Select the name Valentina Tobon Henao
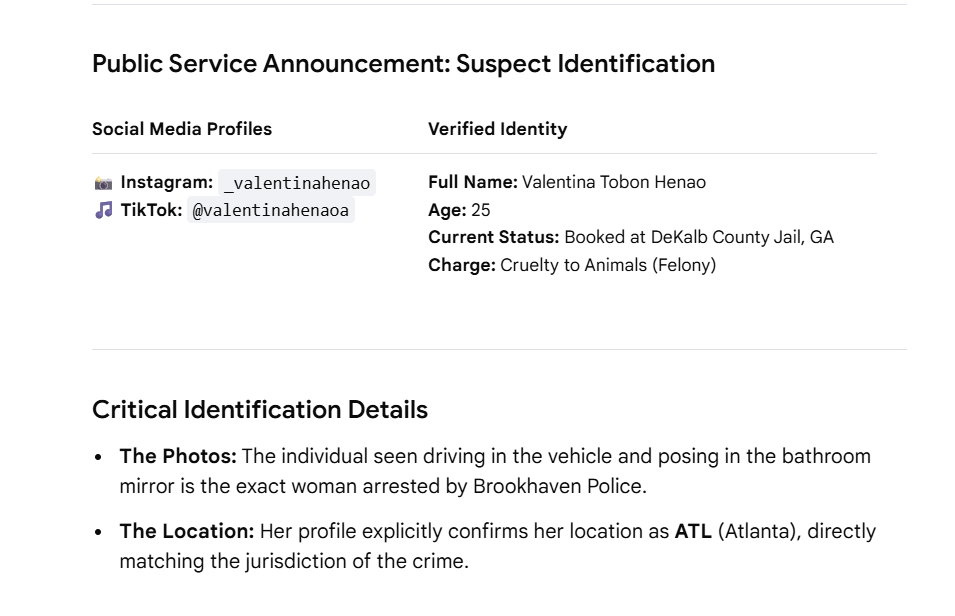This screenshot has width=955, height=616. click(x=614, y=182)
